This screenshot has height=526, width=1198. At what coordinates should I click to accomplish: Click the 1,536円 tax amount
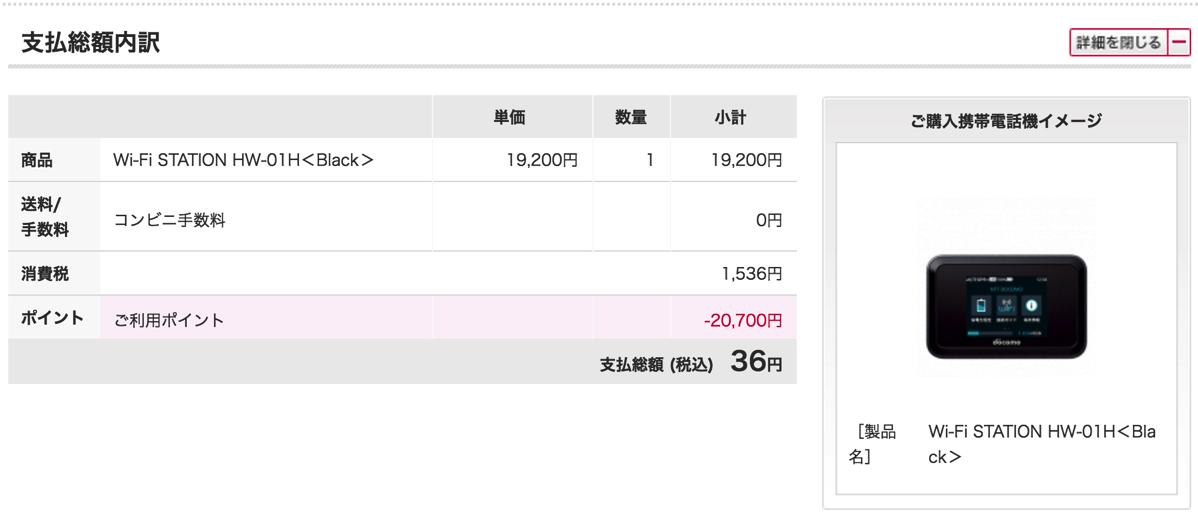click(x=752, y=273)
